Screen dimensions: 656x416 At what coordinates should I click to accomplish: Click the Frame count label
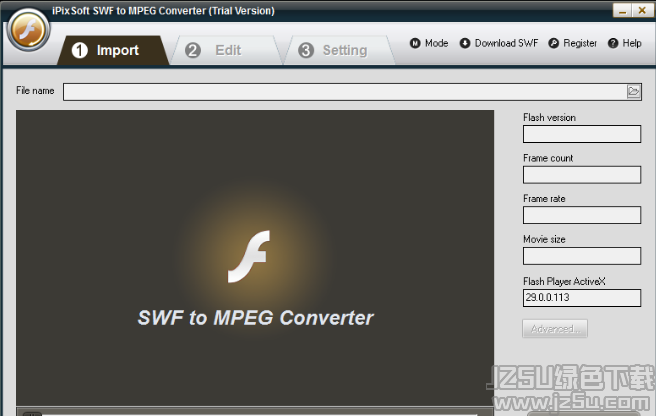tap(548, 158)
